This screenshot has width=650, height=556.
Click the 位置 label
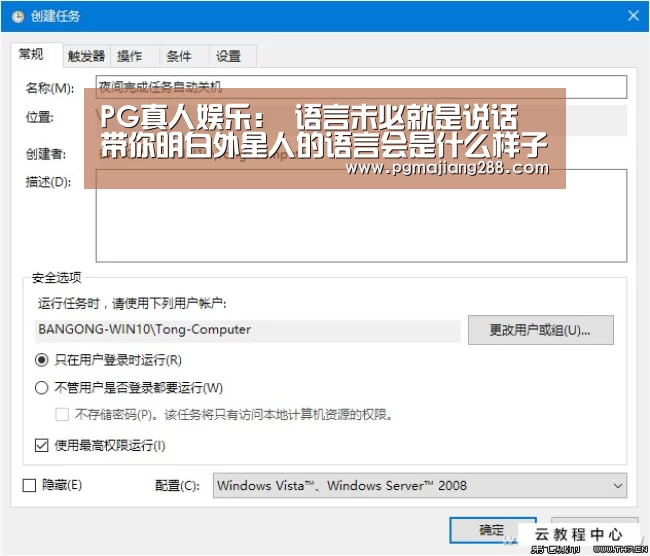39,117
